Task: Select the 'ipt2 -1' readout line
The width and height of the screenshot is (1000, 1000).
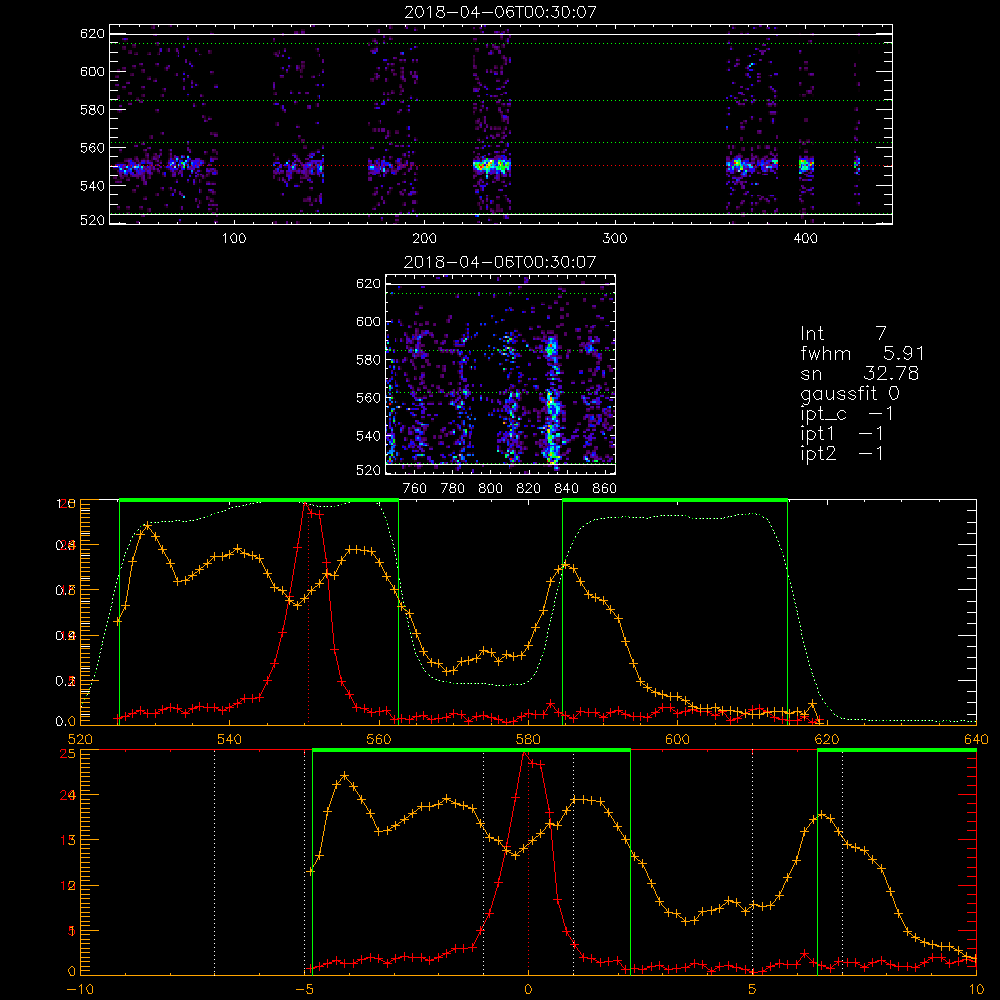Action: tap(842, 453)
